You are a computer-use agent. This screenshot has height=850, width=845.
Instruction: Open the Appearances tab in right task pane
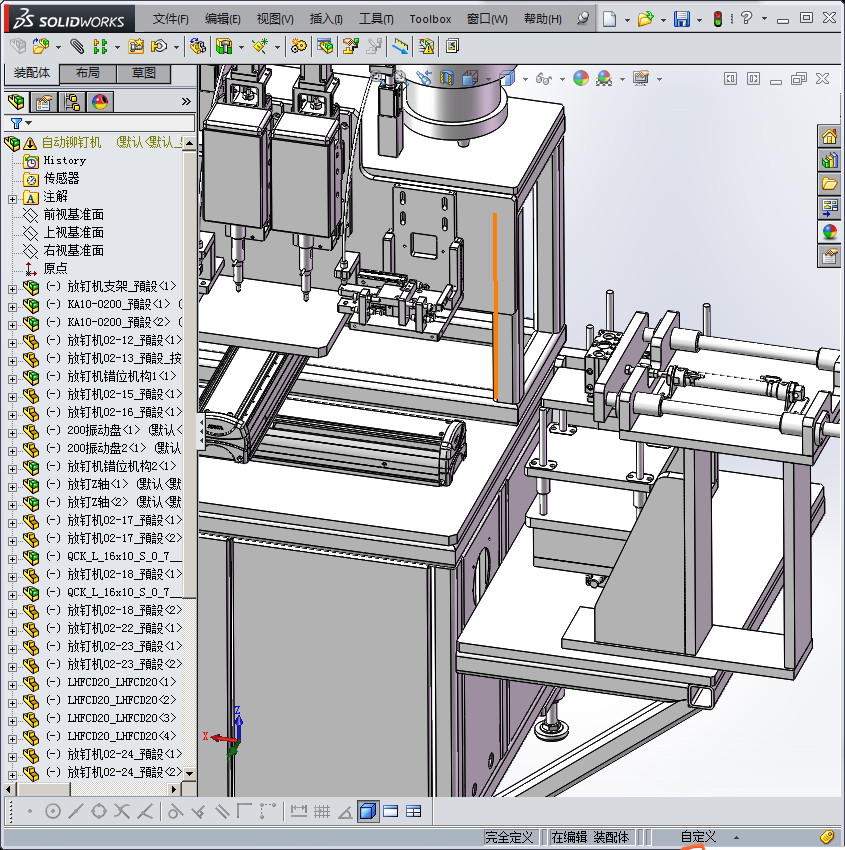click(829, 232)
